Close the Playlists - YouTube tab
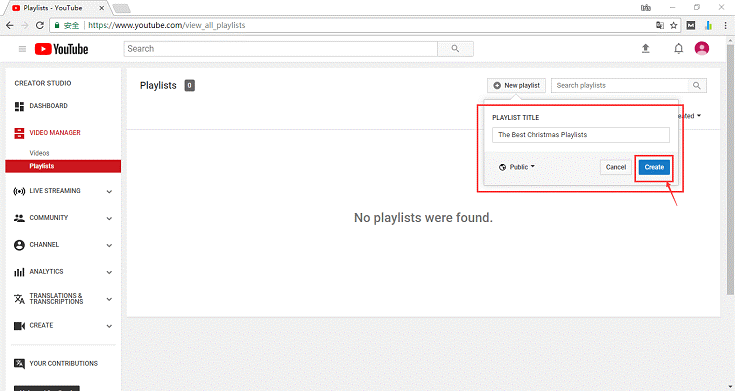The width and height of the screenshot is (735, 391). click(x=101, y=8)
